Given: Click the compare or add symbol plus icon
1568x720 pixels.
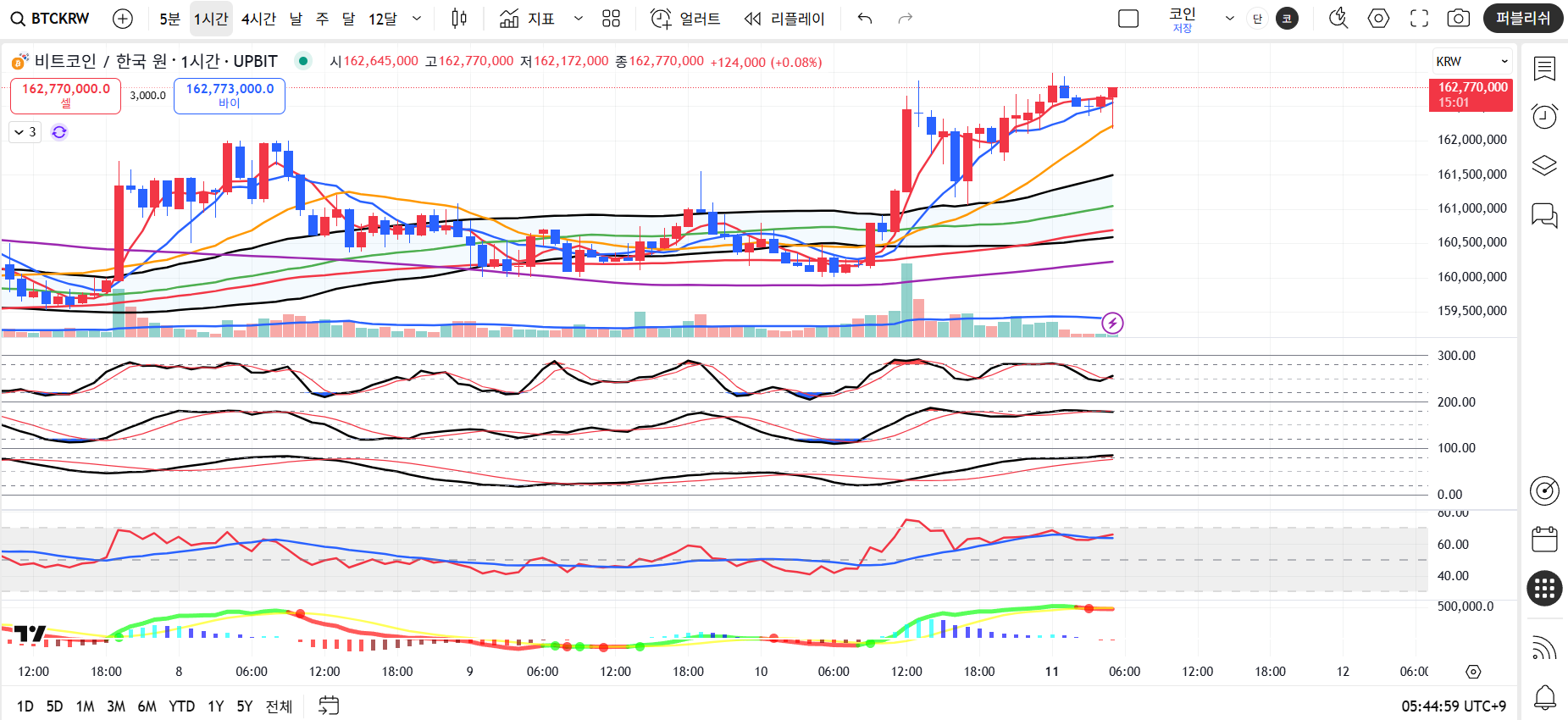Looking at the screenshot, I should 123,19.
